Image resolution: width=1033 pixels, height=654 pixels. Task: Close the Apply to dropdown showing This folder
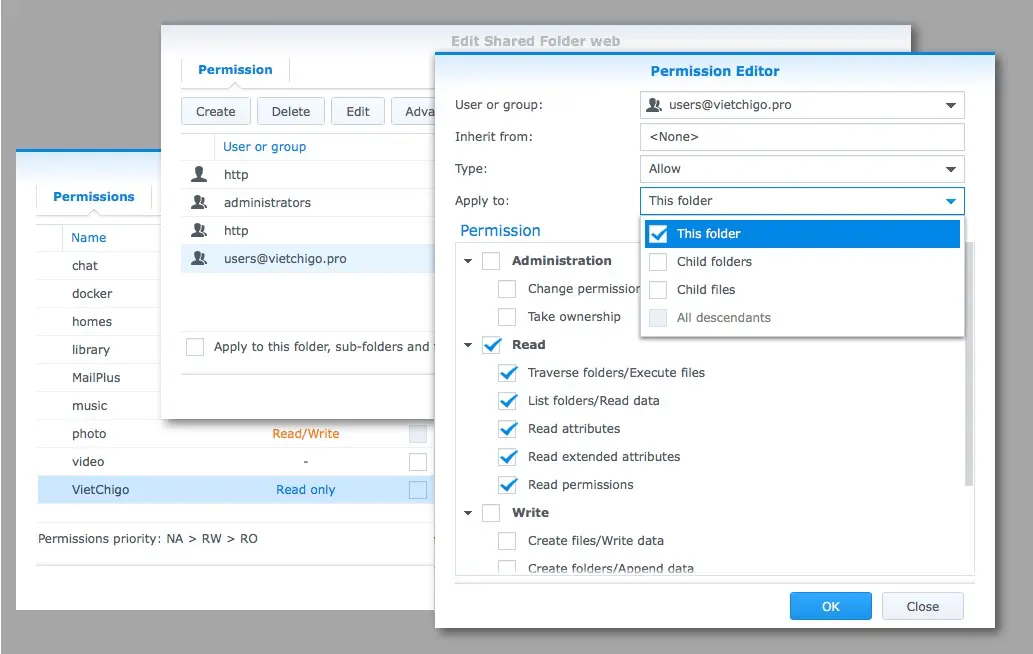tap(950, 201)
